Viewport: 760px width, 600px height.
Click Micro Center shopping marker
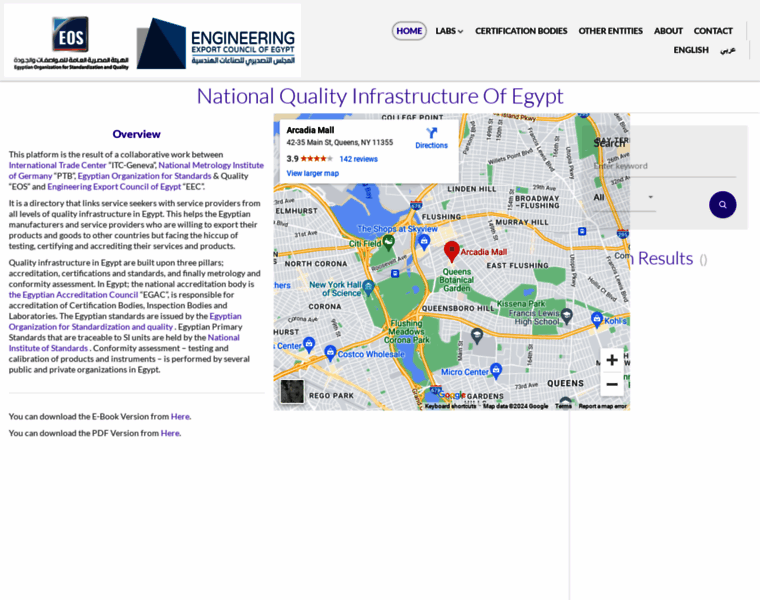point(496,370)
